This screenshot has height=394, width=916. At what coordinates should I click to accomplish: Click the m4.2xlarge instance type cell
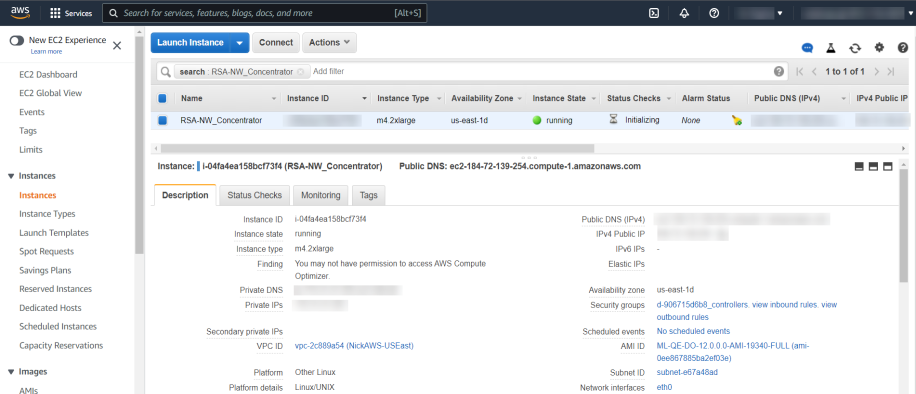397,120
